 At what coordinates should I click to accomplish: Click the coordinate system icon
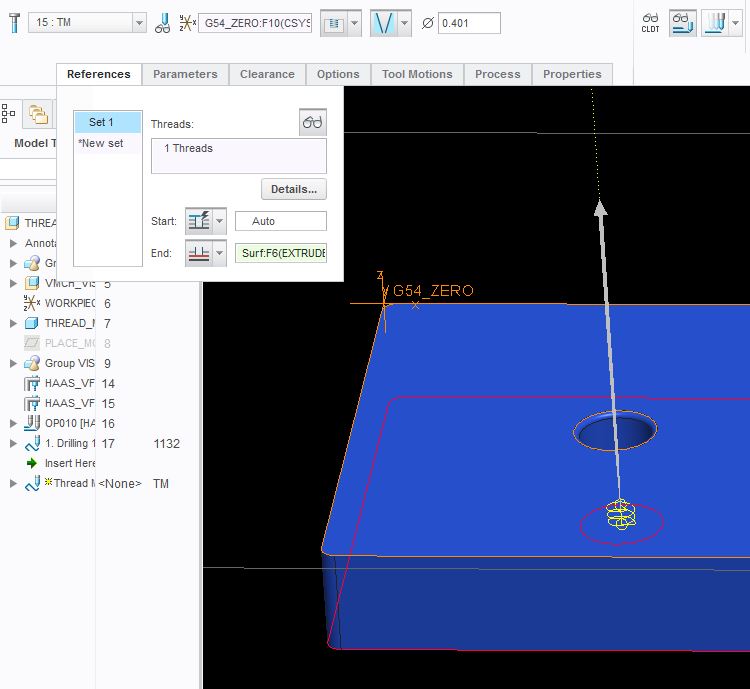point(187,22)
